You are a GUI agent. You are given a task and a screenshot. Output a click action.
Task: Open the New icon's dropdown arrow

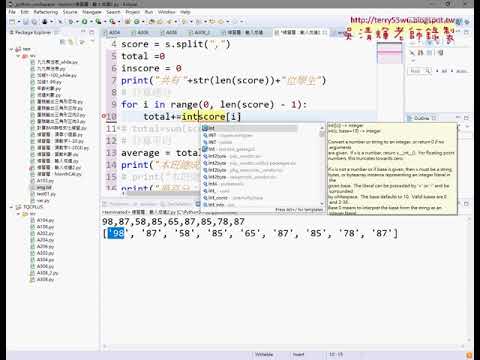[19, 22]
